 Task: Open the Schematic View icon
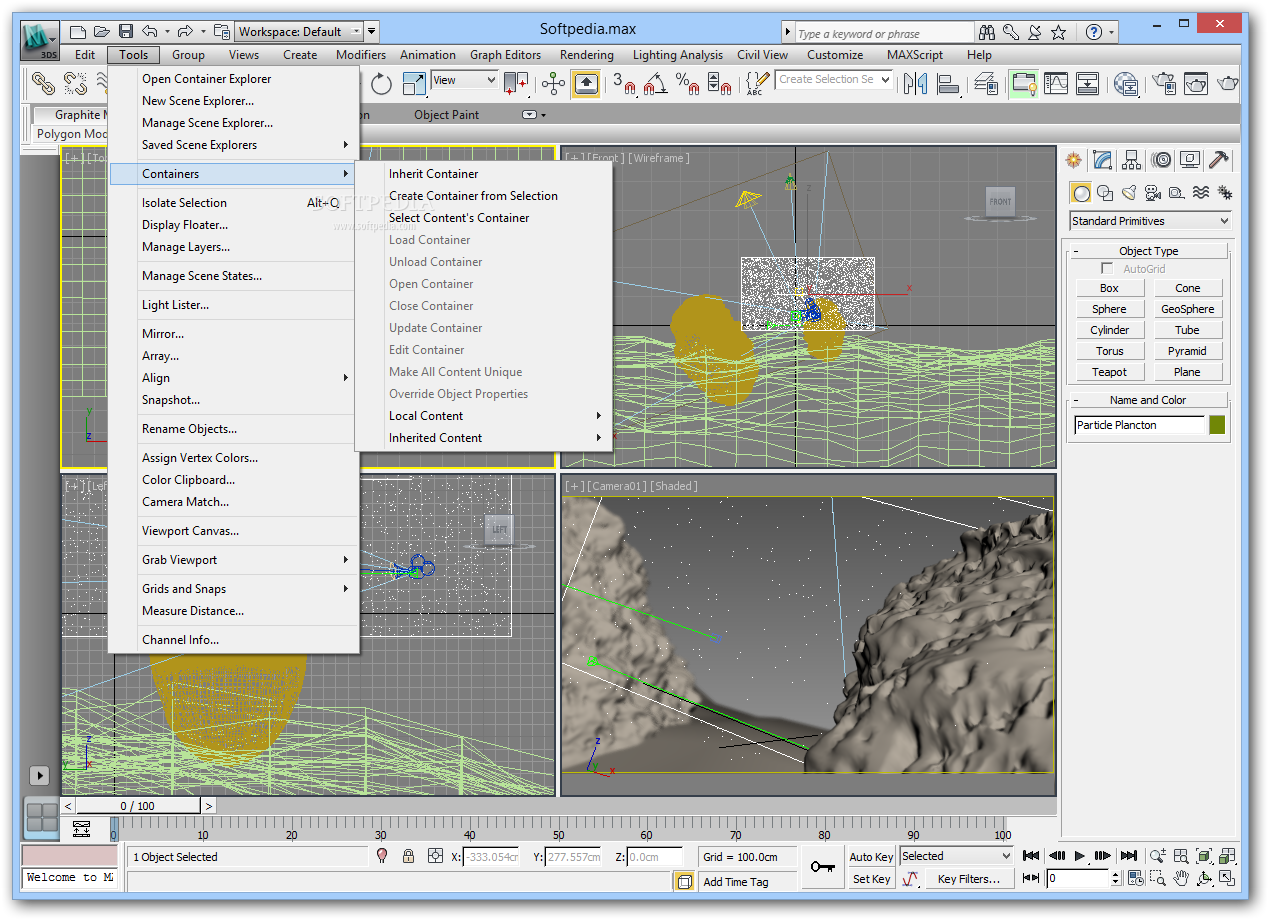[1087, 84]
